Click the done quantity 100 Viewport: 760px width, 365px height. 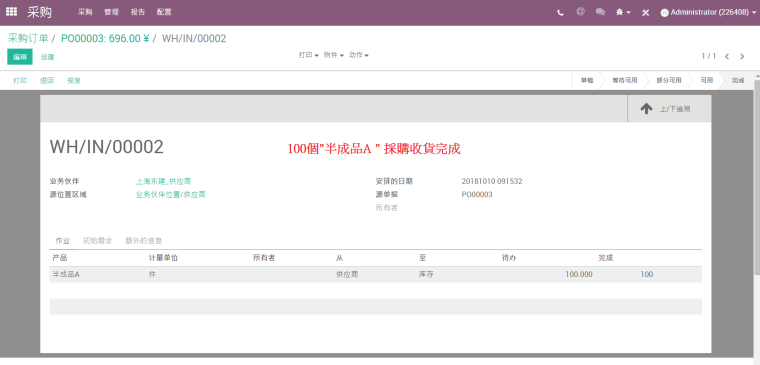coord(647,274)
